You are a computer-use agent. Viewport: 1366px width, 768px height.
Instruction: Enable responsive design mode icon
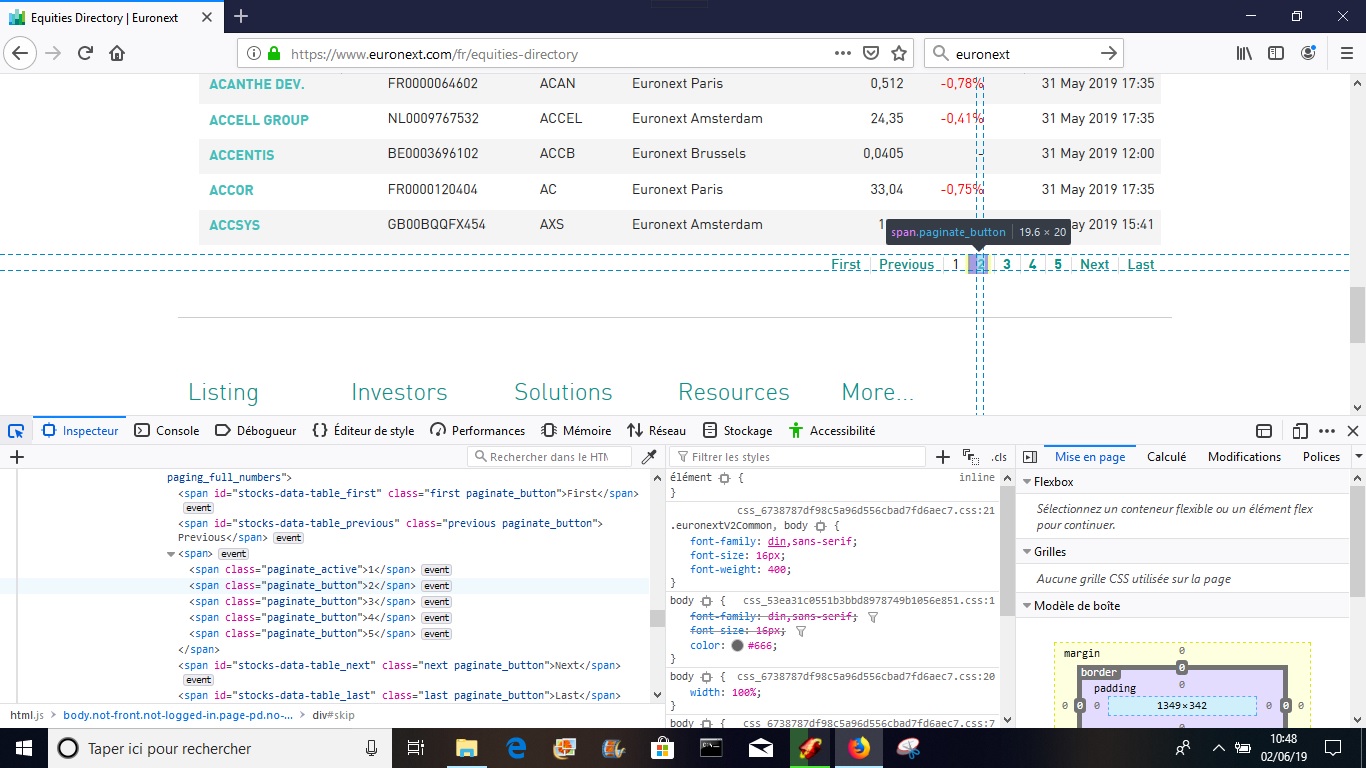tap(1300, 431)
